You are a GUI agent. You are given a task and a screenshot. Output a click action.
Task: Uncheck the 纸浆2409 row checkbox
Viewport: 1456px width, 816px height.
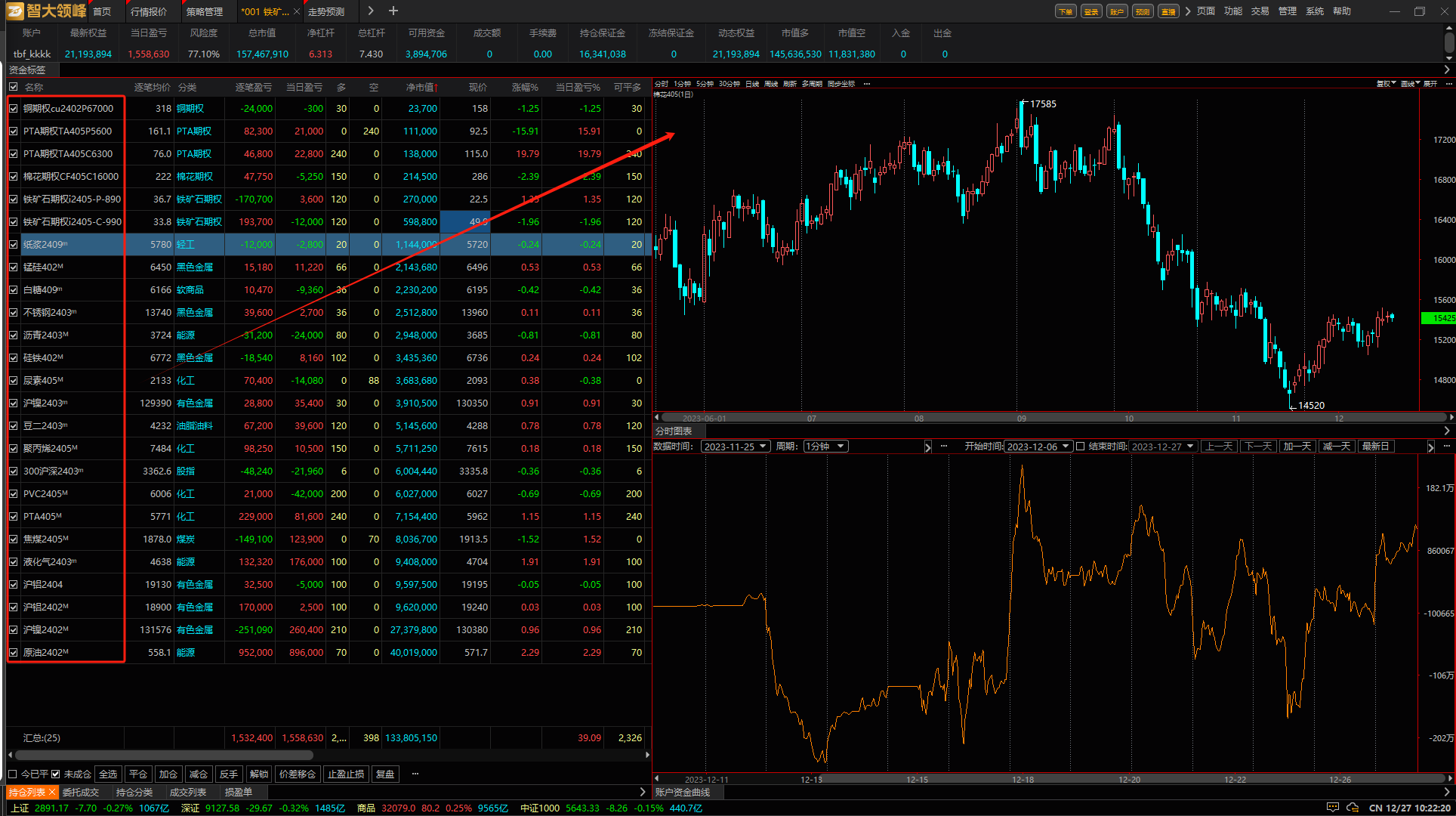click(13, 245)
